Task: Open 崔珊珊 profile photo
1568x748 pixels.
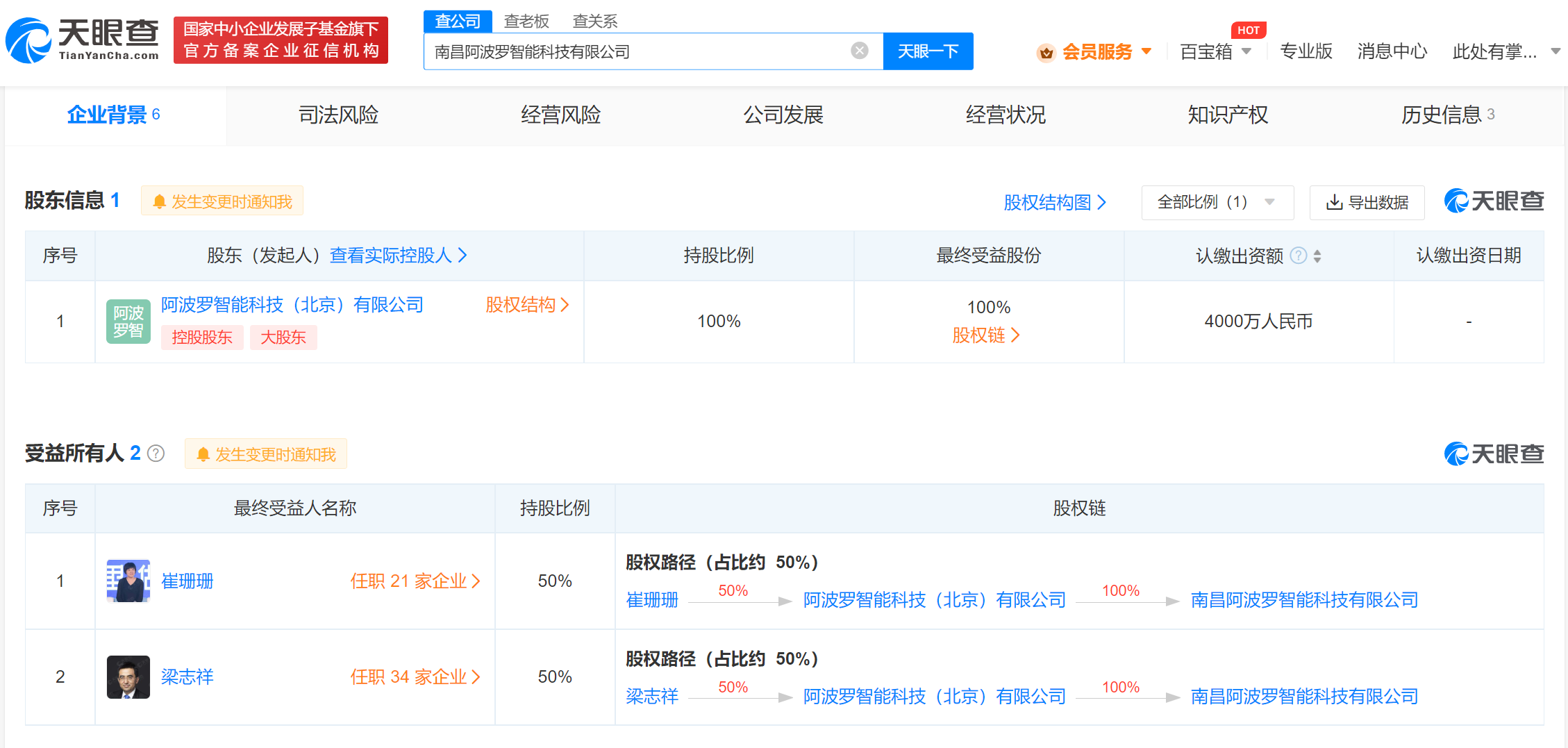Action: click(128, 581)
